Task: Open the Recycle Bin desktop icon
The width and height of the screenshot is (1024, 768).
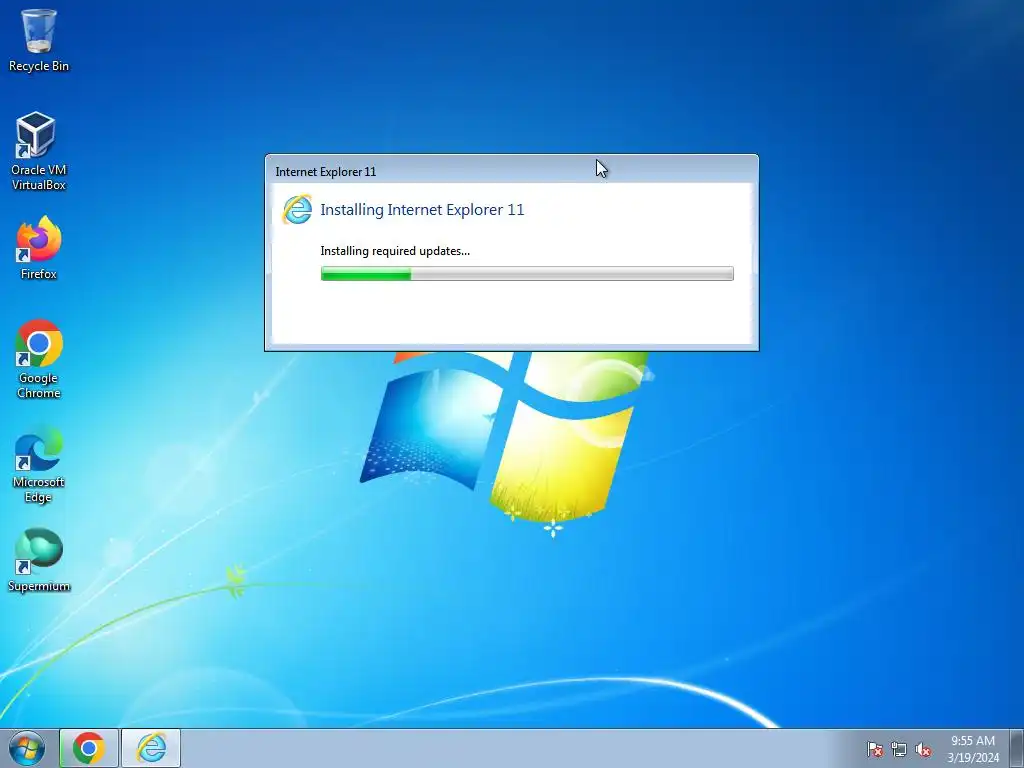Action: click(x=39, y=40)
